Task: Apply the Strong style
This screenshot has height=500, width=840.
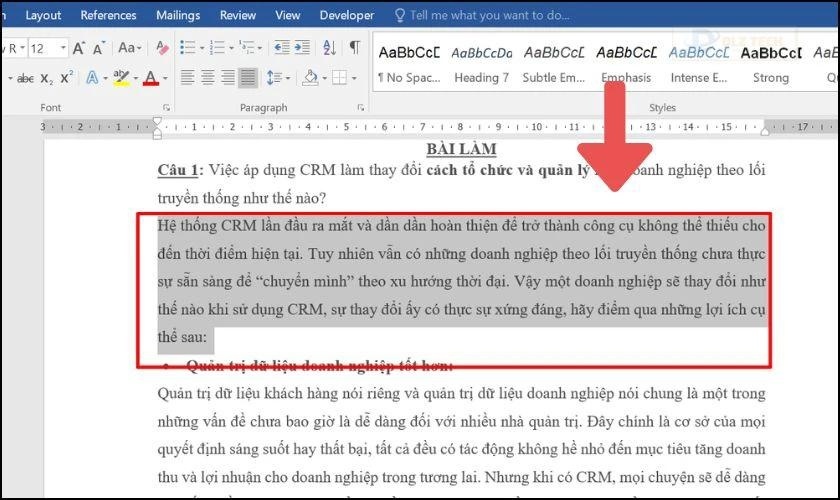Action: point(771,64)
